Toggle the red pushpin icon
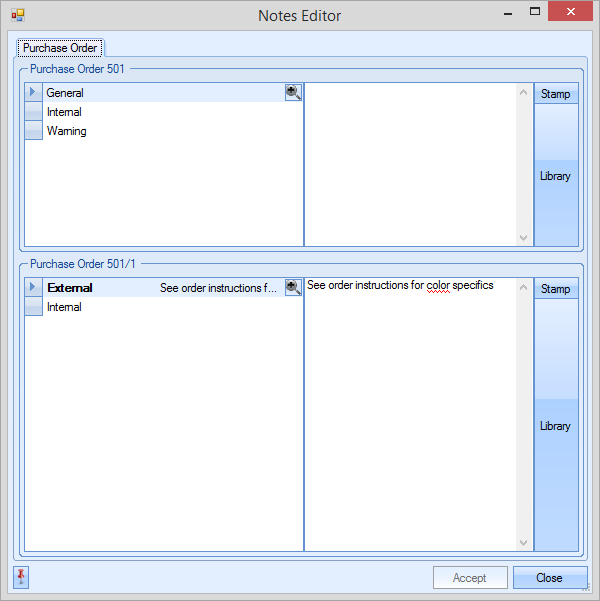 (21, 577)
